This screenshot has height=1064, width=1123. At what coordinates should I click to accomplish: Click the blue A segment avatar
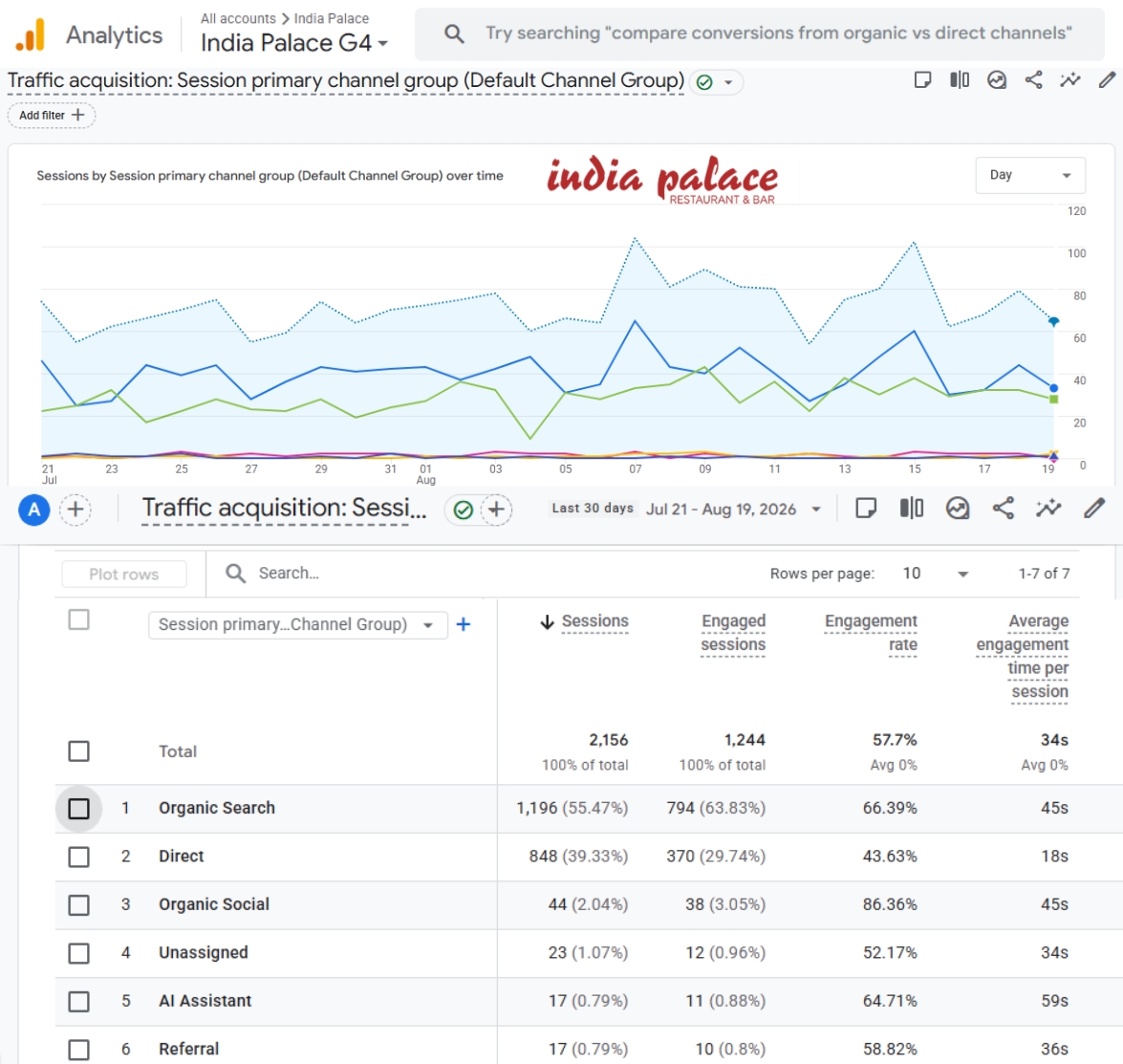[x=33, y=510]
